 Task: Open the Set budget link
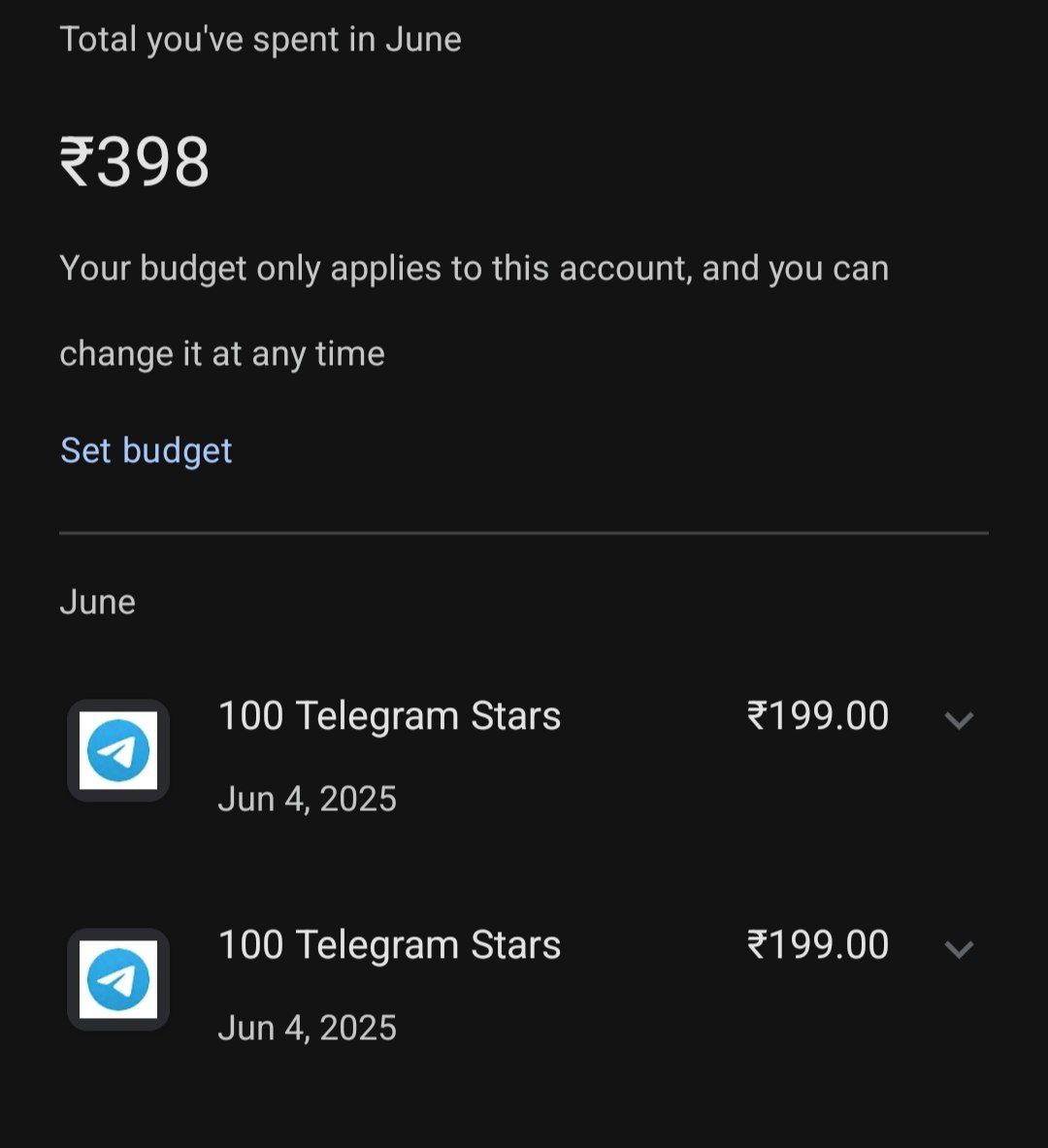(147, 450)
